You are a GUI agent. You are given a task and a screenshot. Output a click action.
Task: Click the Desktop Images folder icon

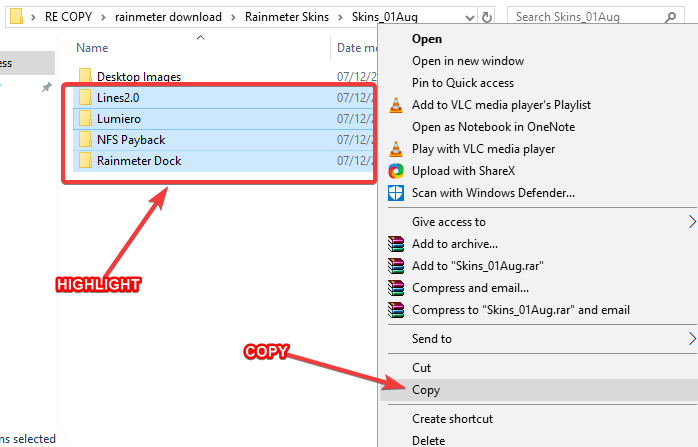tap(85, 75)
